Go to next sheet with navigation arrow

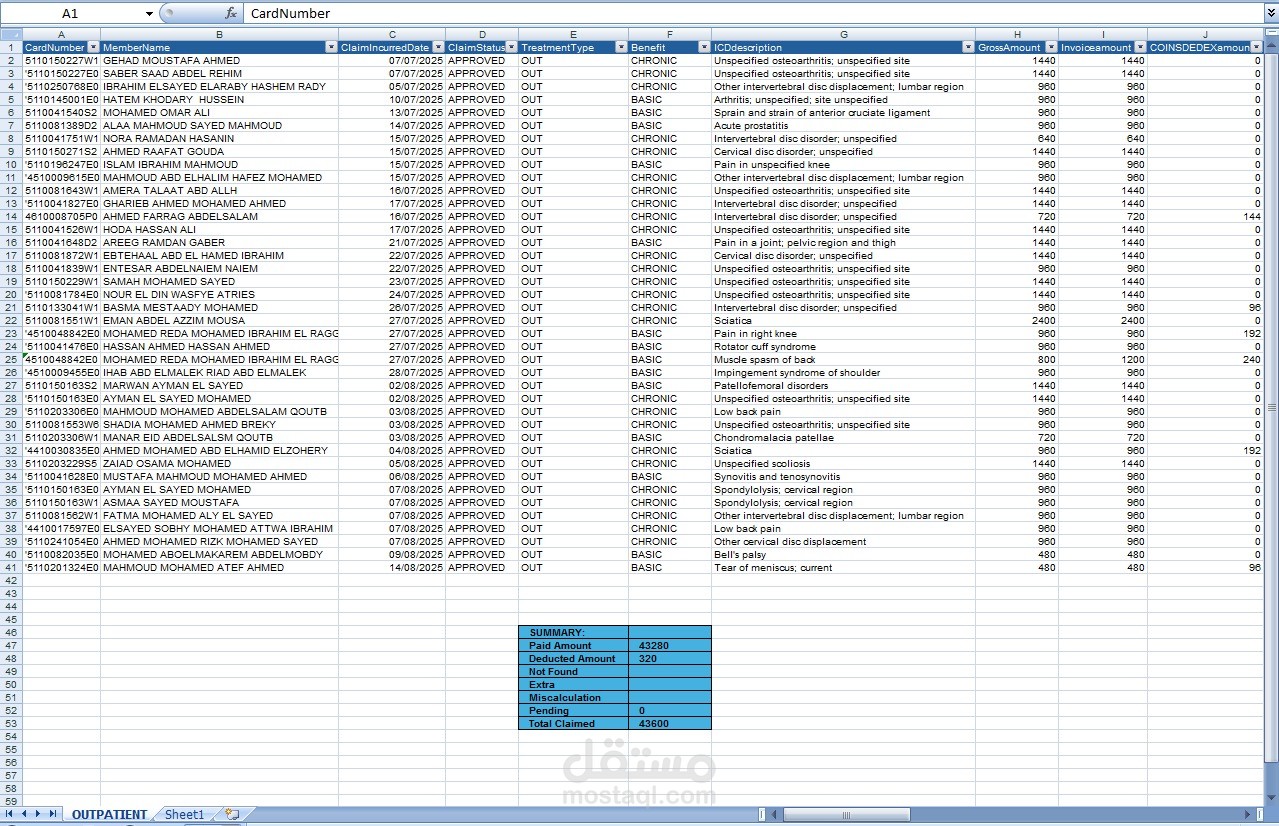coord(39,814)
